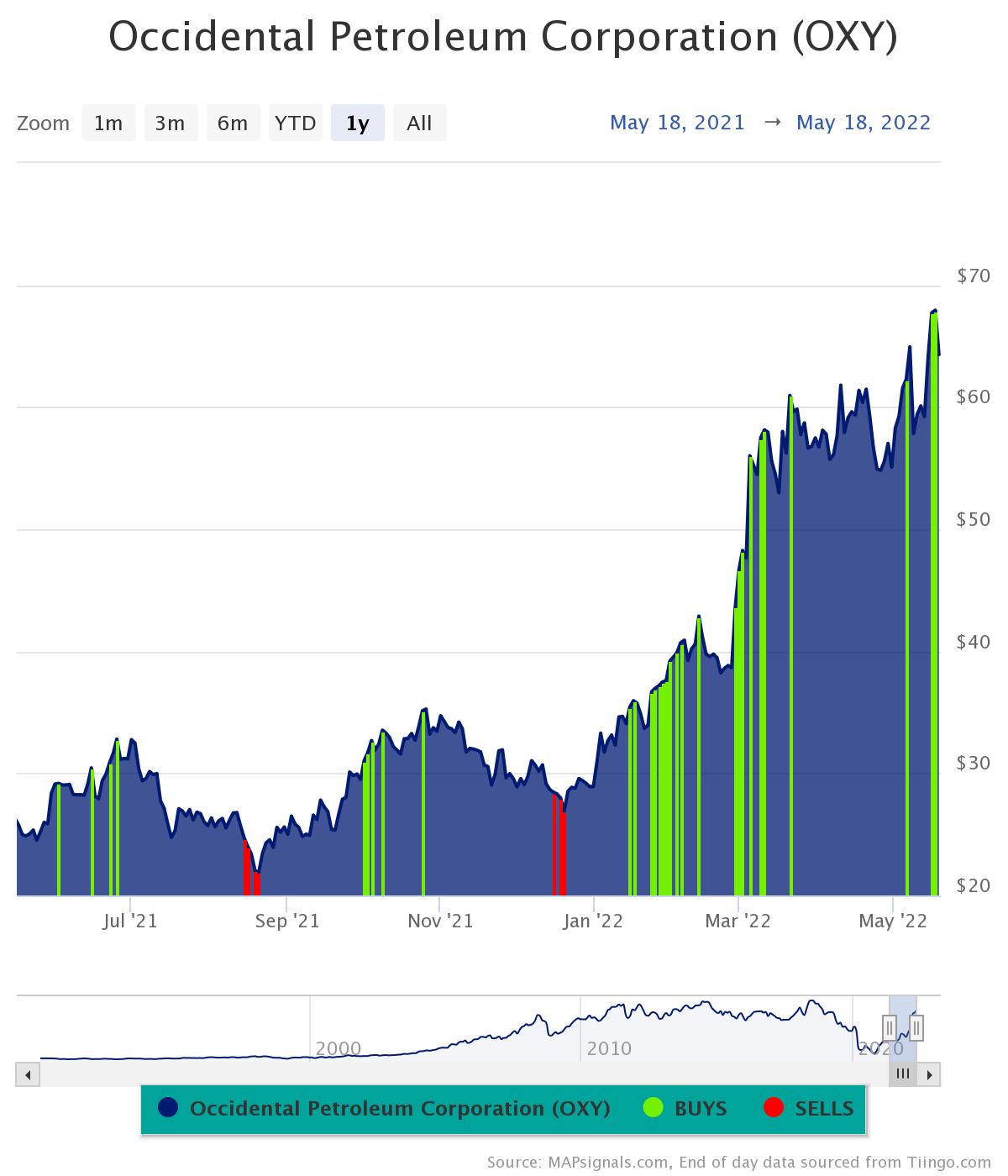This screenshot has width=1008, height=1176.
Task: Click the red SELLS legend dot
Action: point(774,1108)
